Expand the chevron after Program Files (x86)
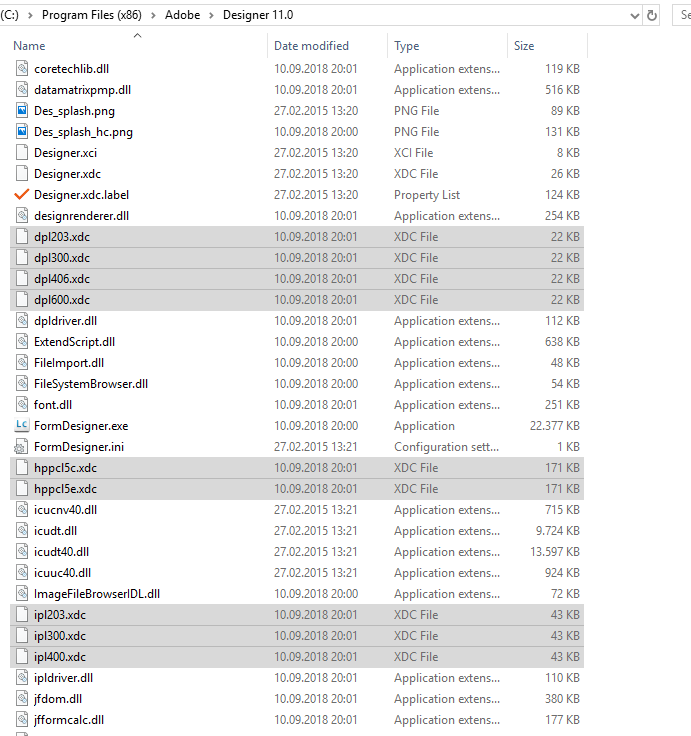Image resolution: width=691 pixels, height=736 pixels. coord(154,15)
